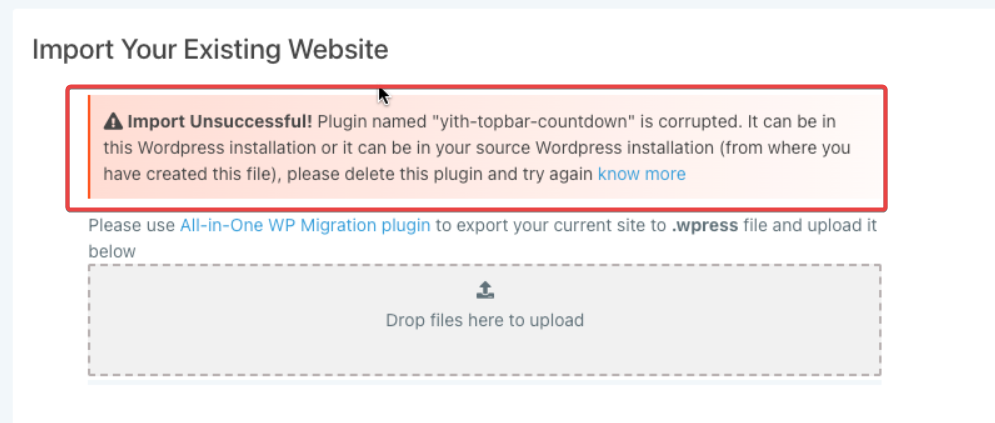995x423 pixels.
Task: Click the warning triangle icon in the alert
Action: [112, 122]
